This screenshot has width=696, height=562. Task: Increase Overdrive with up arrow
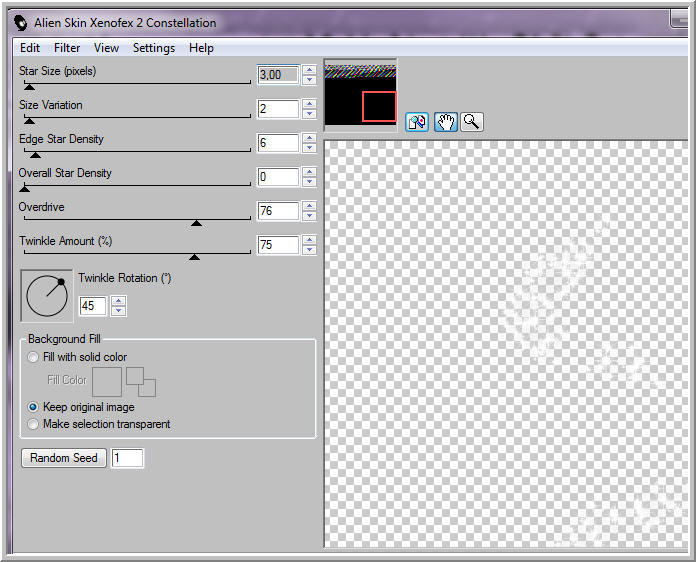(x=309, y=206)
